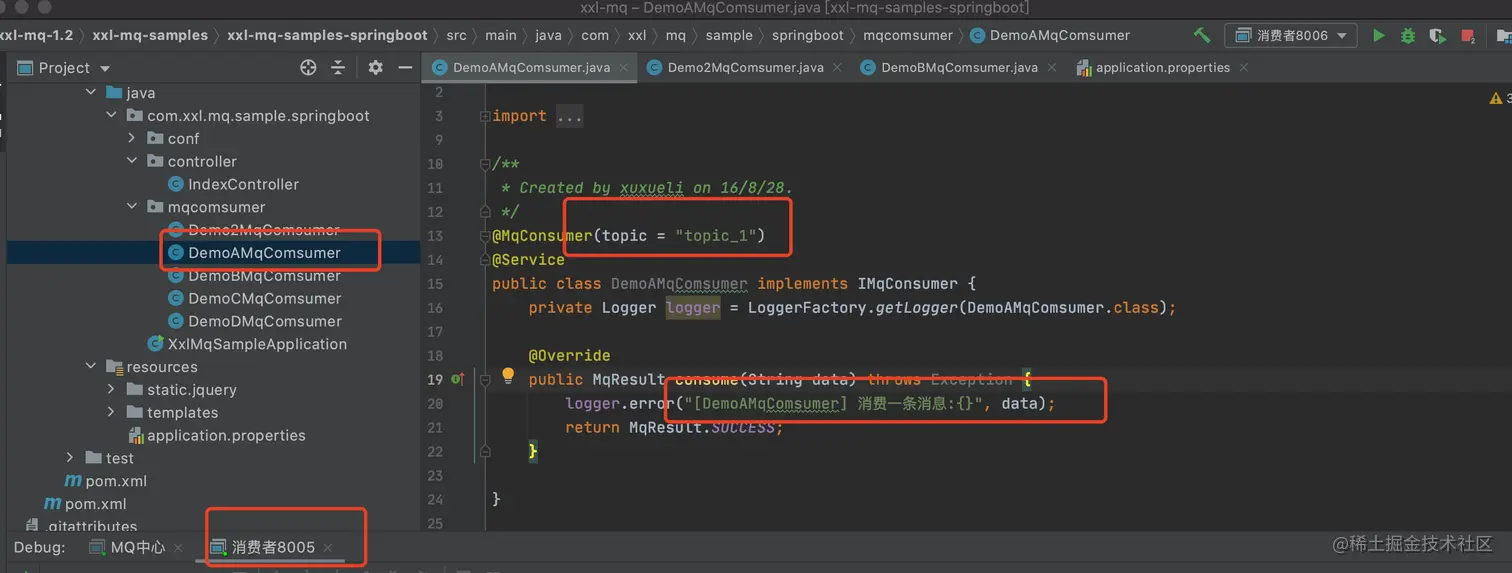Click the warnings indicator in editor corner
The width and height of the screenshot is (1512, 573).
click(1498, 97)
